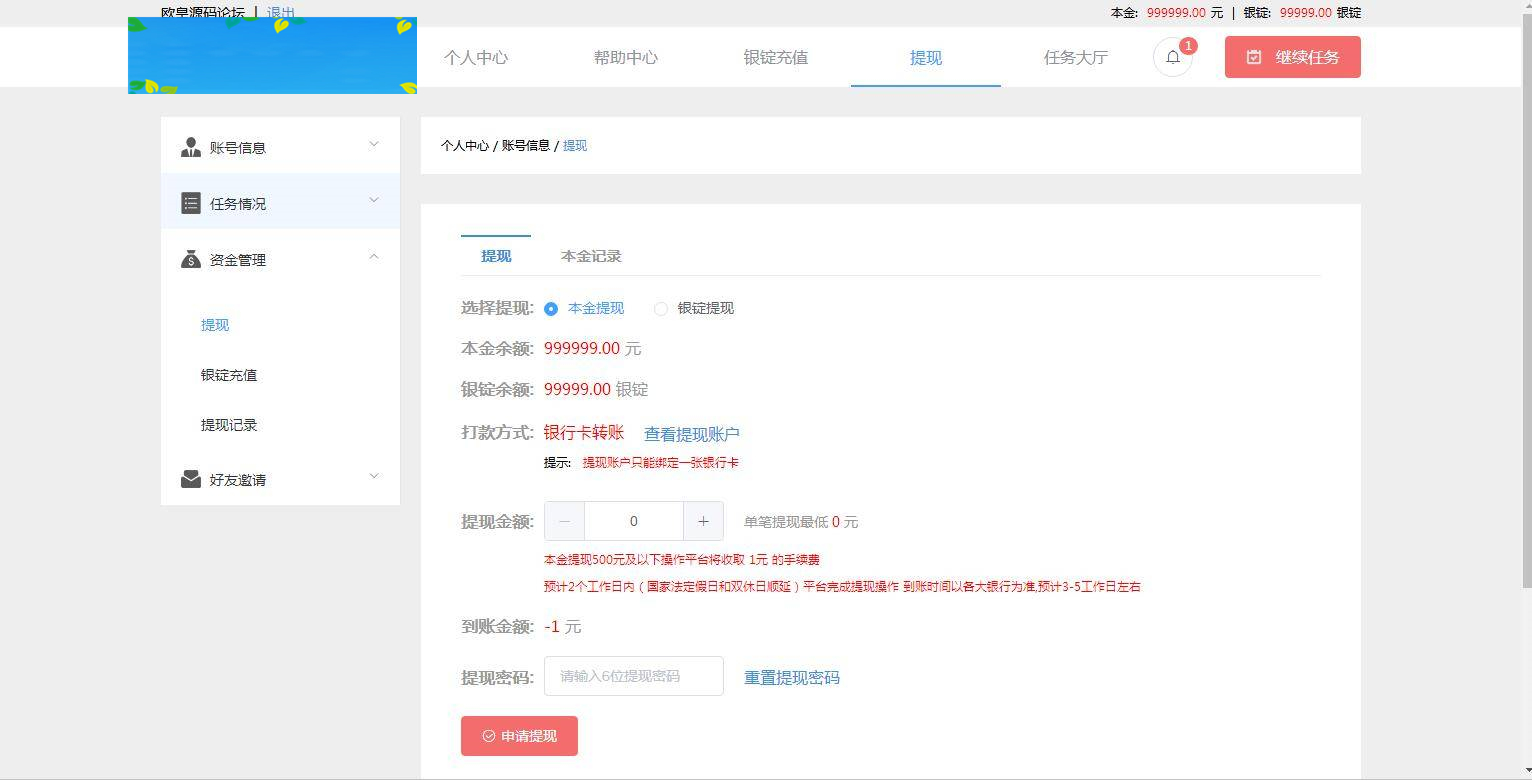This screenshot has height=781, width=1532.
Task: Click the plus stepper to increase amount
Action: point(703,521)
